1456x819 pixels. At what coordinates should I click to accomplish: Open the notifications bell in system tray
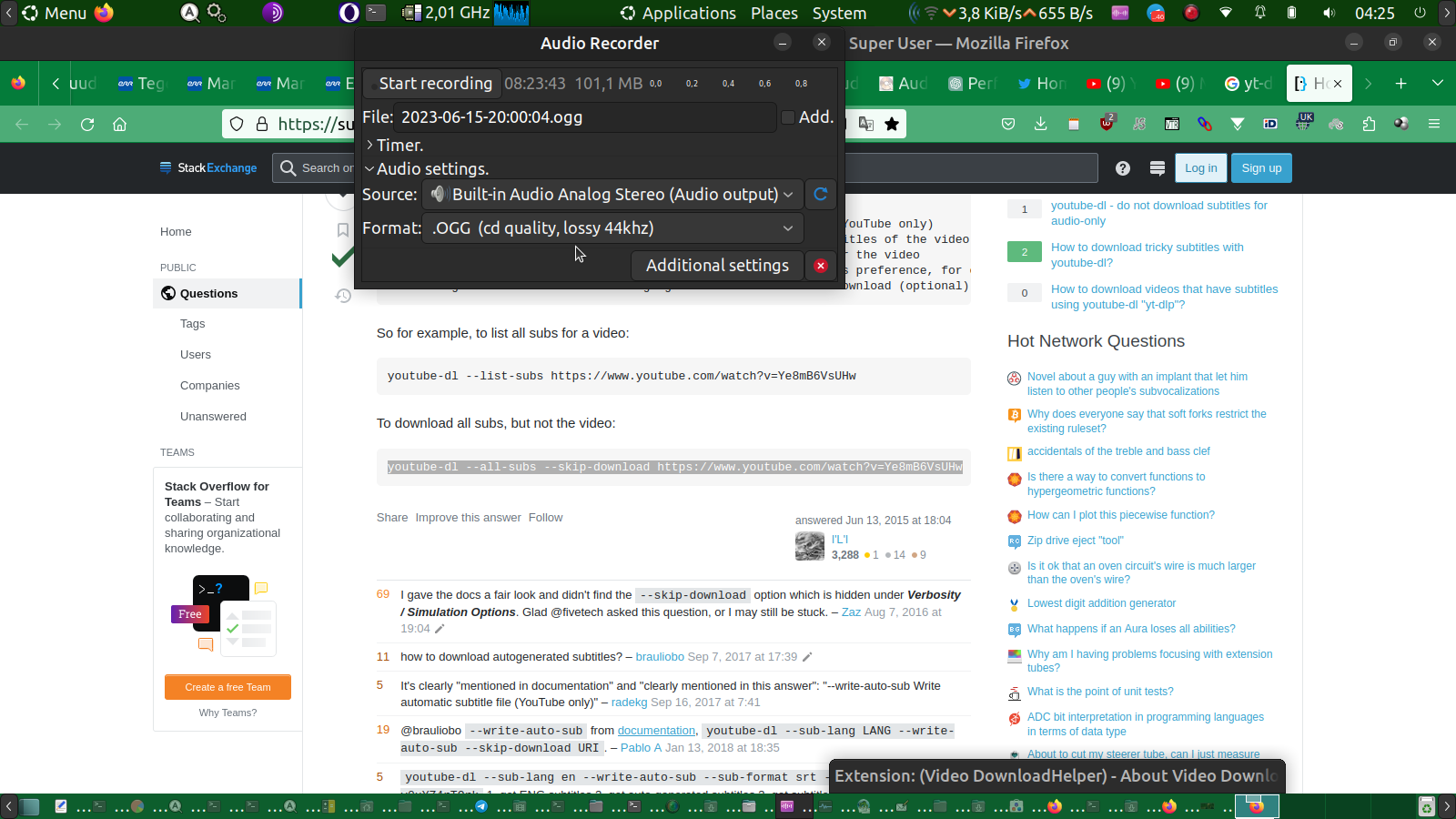[x=1260, y=13]
